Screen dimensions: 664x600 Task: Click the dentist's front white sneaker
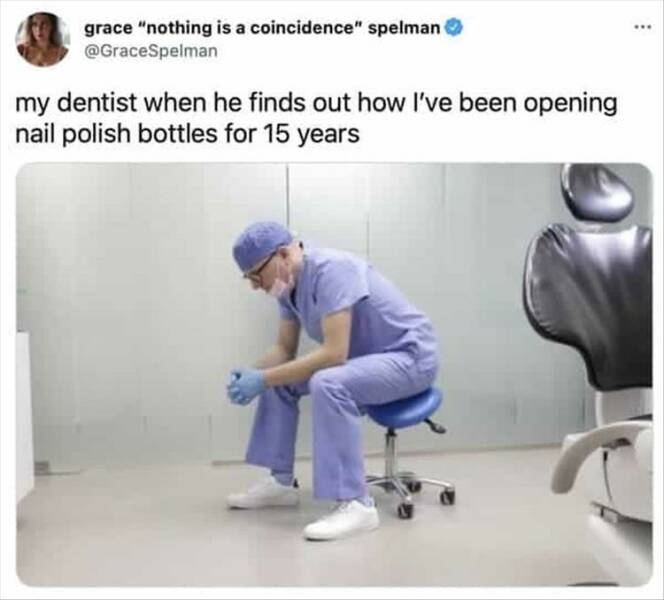pyautogui.click(x=340, y=520)
